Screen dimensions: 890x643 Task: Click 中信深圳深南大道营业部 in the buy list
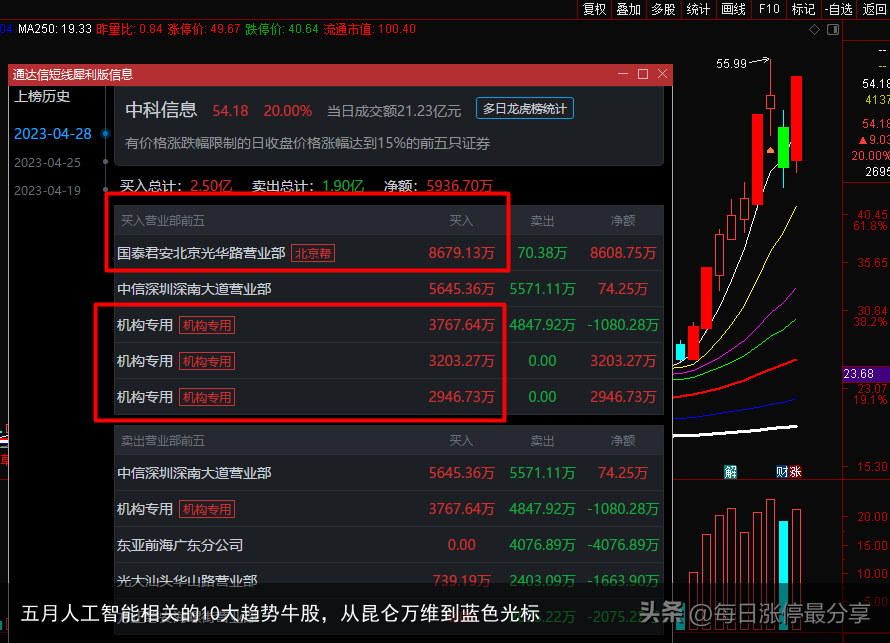(x=194, y=289)
